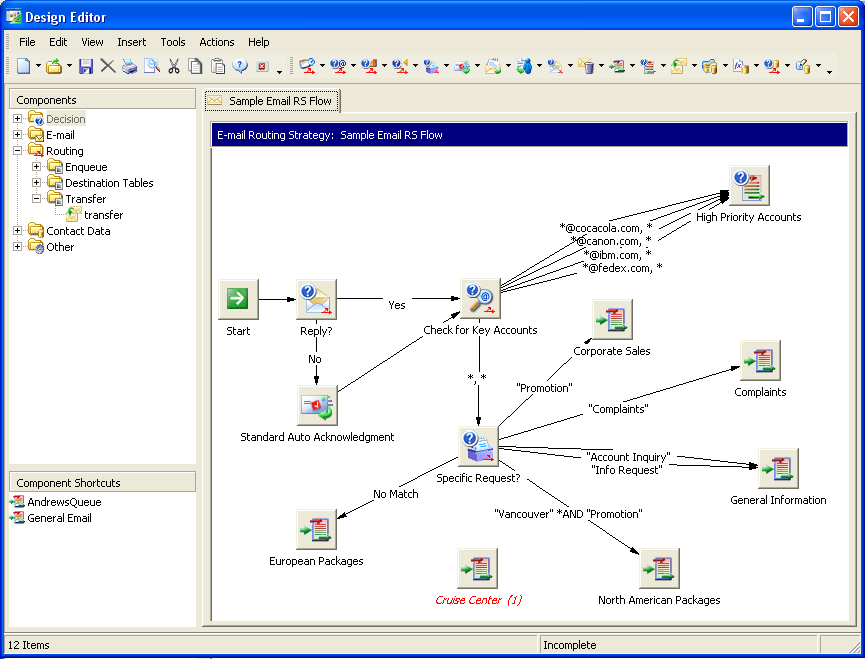Switch to Sample Email RS Flow tab
This screenshot has height=659, width=865.
(273, 101)
